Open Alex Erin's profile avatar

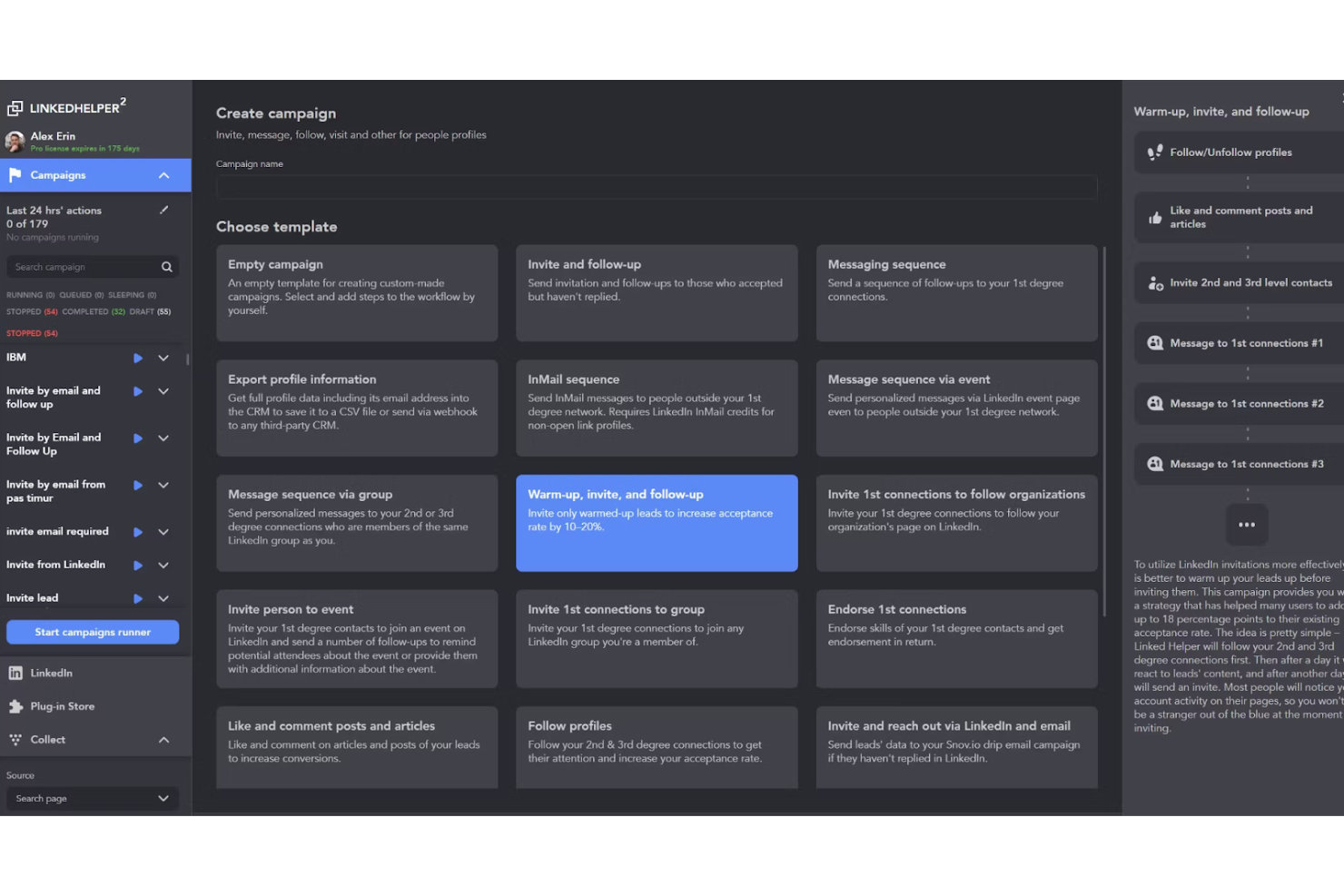click(x=15, y=141)
